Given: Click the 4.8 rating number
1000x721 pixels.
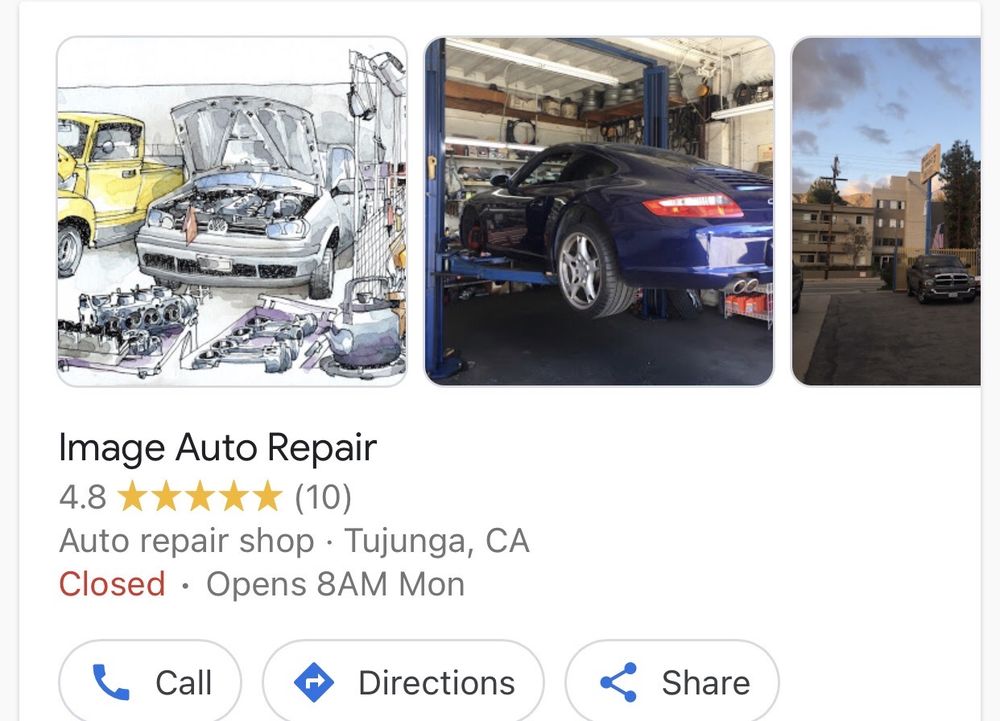Looking at the screenshot, I should pos(82,497).
